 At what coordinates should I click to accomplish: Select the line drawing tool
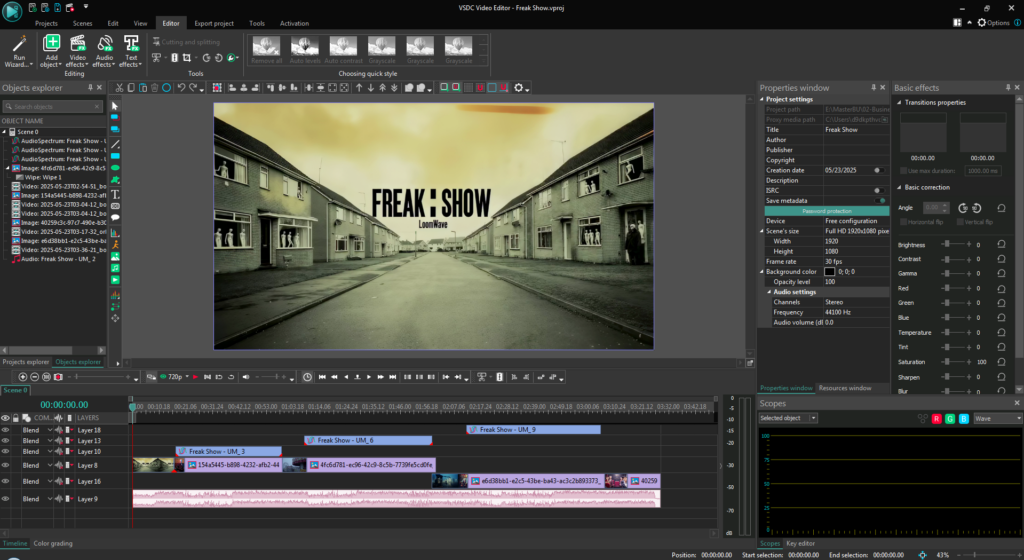point(115,144)
